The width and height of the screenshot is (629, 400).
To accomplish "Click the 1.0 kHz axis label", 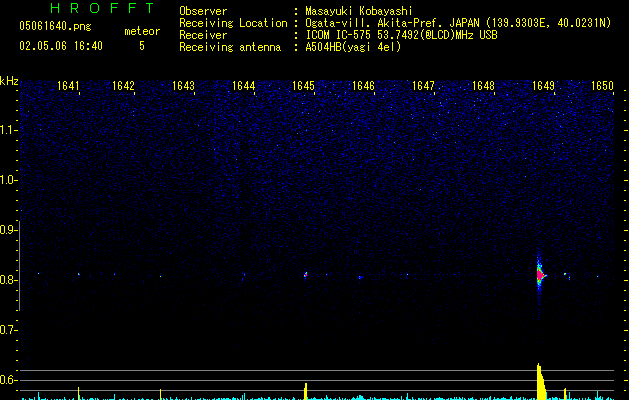I will [8, 180].
